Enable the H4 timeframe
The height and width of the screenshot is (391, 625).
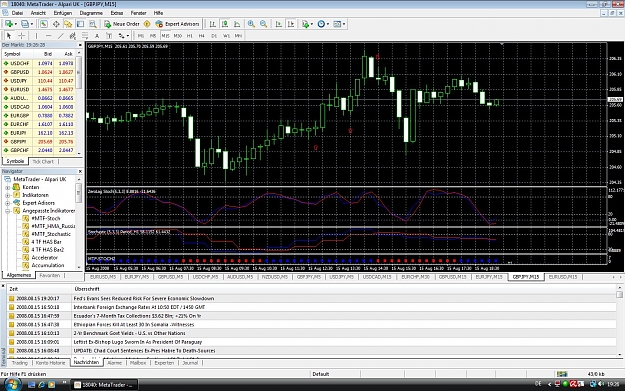(x=202, y=36)
